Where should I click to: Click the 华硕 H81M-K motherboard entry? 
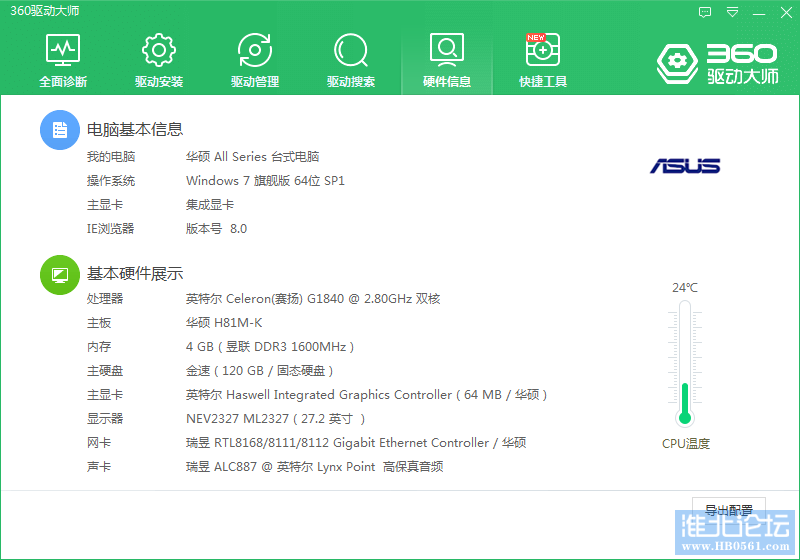pyautogui.click(x=224, y=322)
